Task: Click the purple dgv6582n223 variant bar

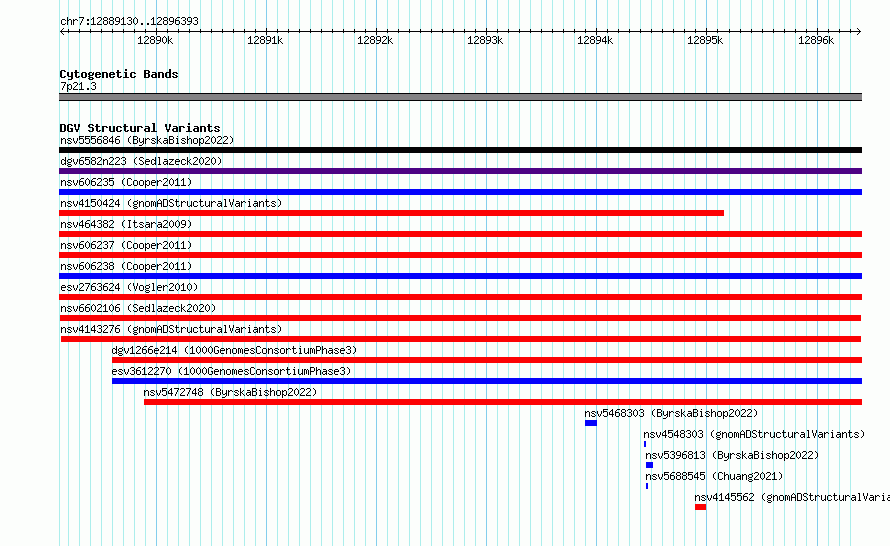Action: pyautogui.click(x=460, y=171)
